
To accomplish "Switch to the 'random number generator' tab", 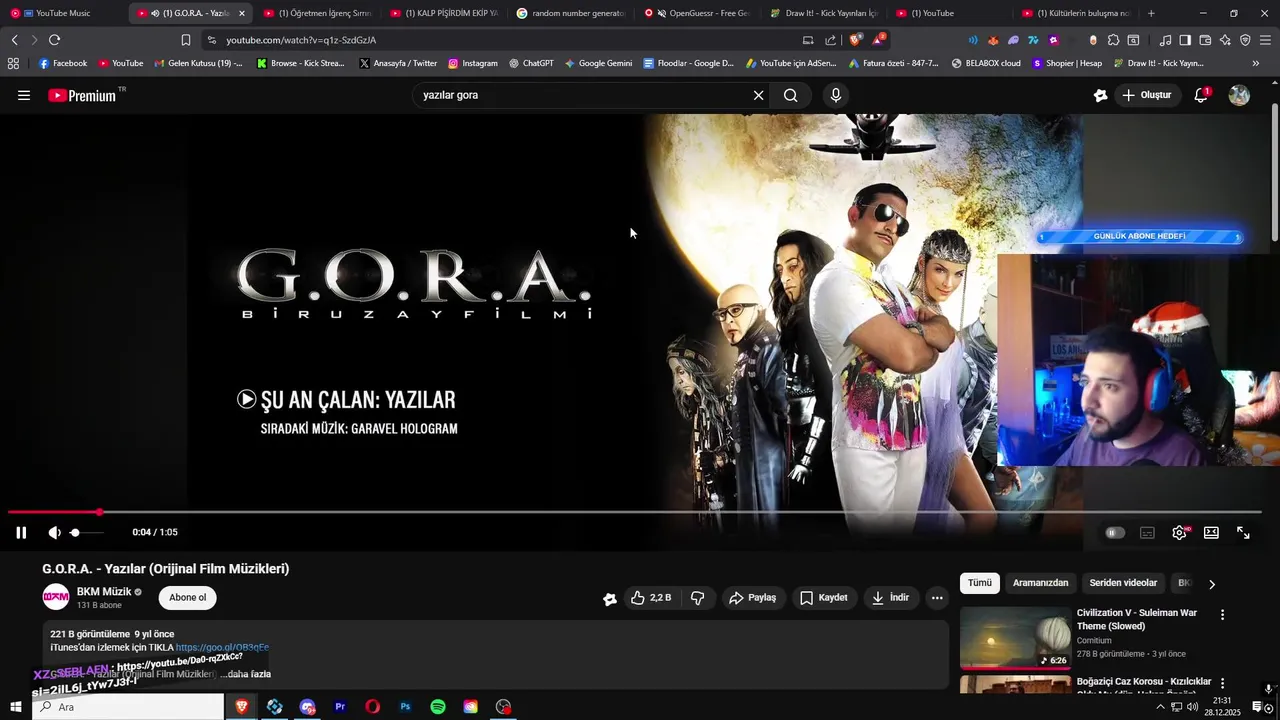I will 570,13.
